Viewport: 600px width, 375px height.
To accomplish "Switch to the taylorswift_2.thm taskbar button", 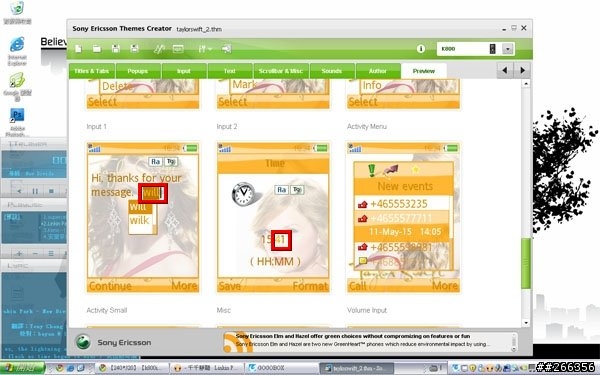I will (x=356, y=368).
